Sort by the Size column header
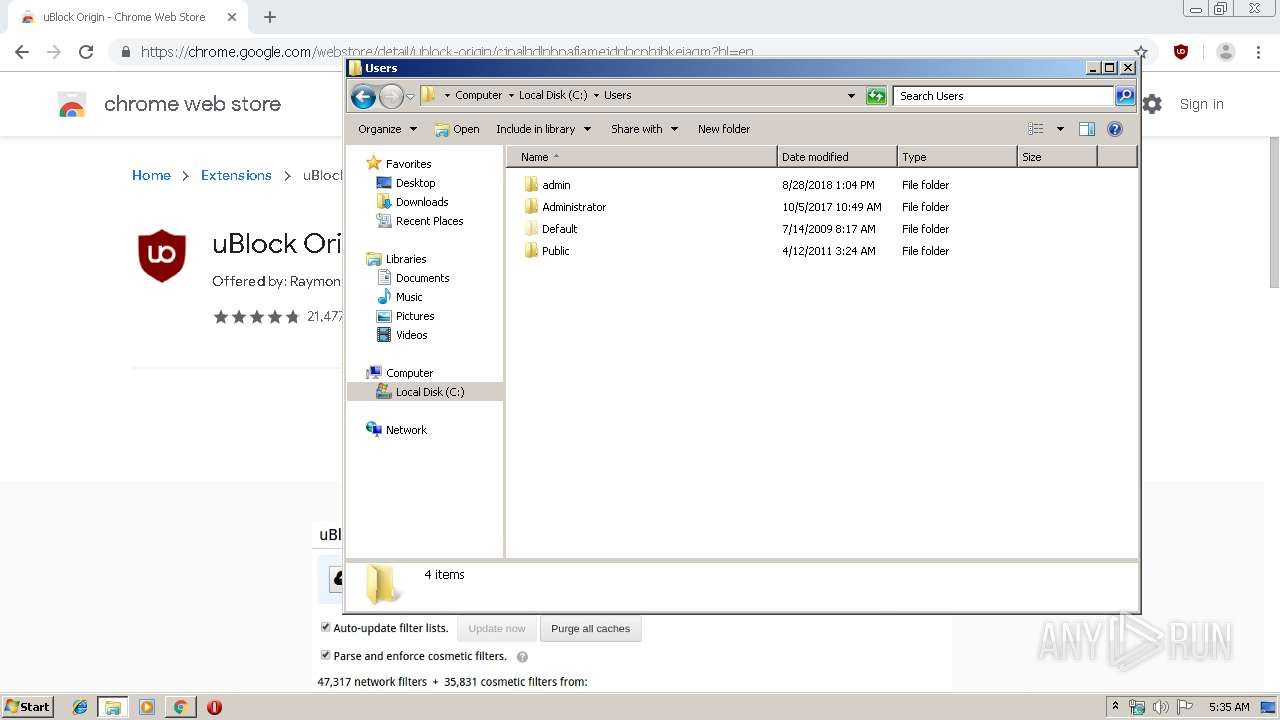 [x=1057, y=157]
